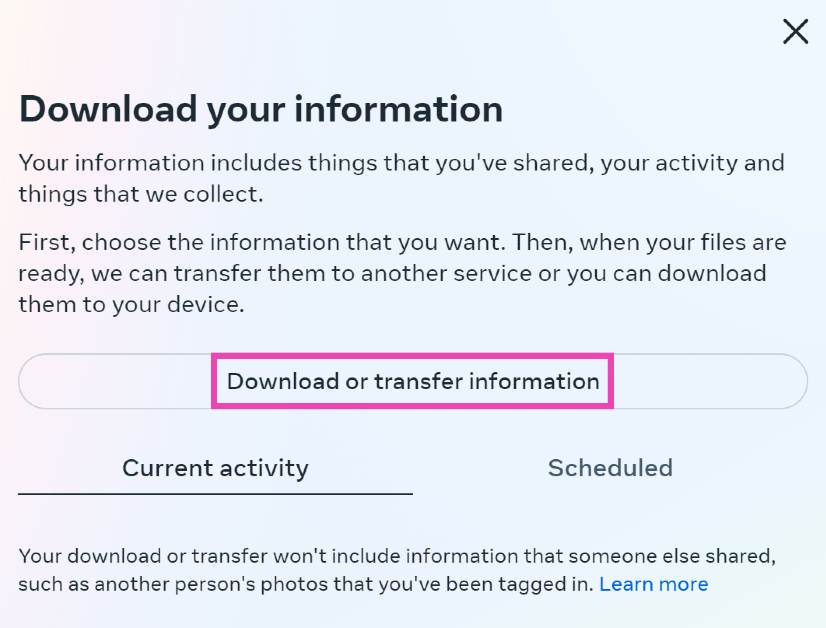This screenshot has height=628, width=826.
Task: Close the Download your information dialog
Action: click(x=795, y=32)
